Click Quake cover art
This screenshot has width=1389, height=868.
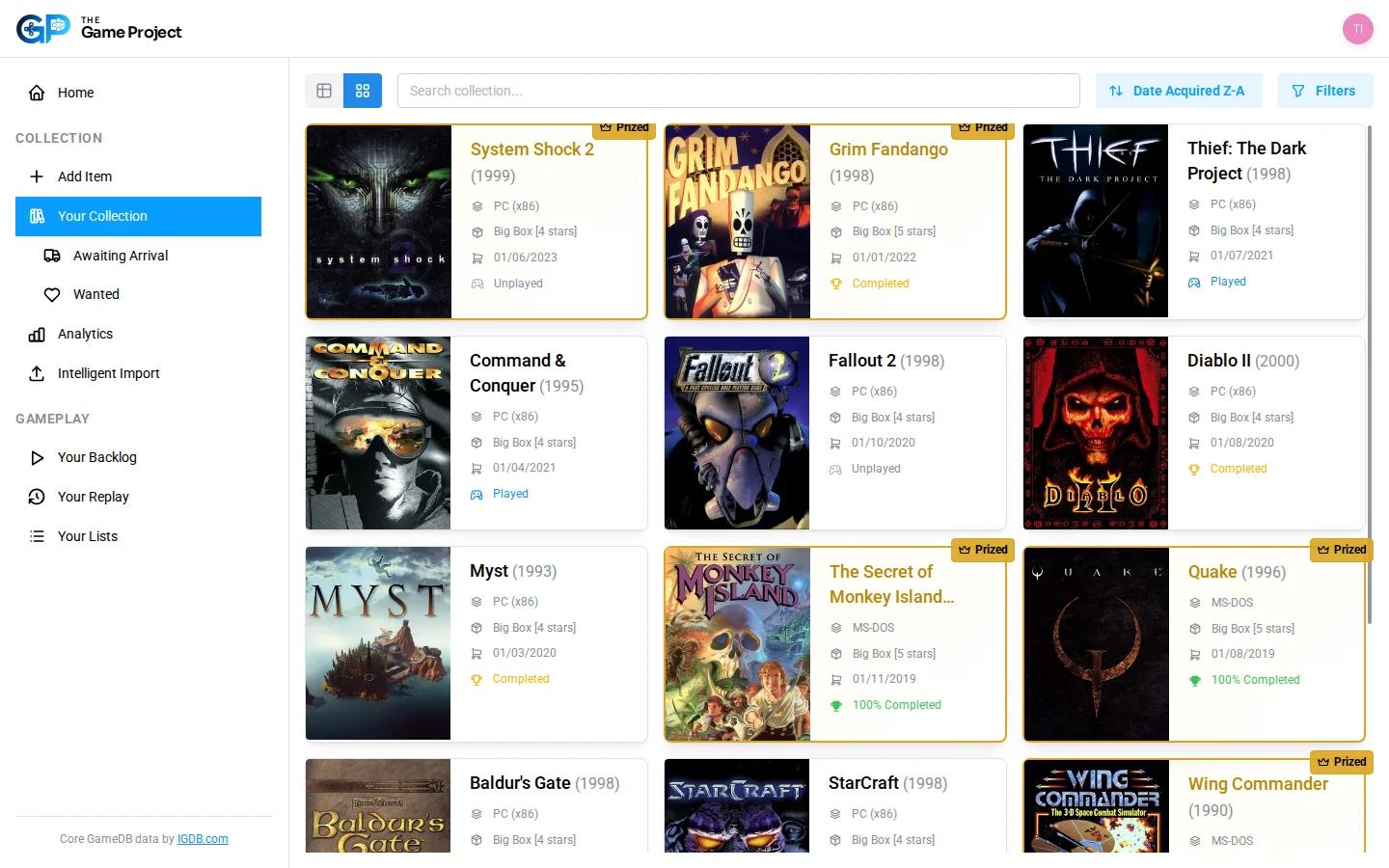1097,644
